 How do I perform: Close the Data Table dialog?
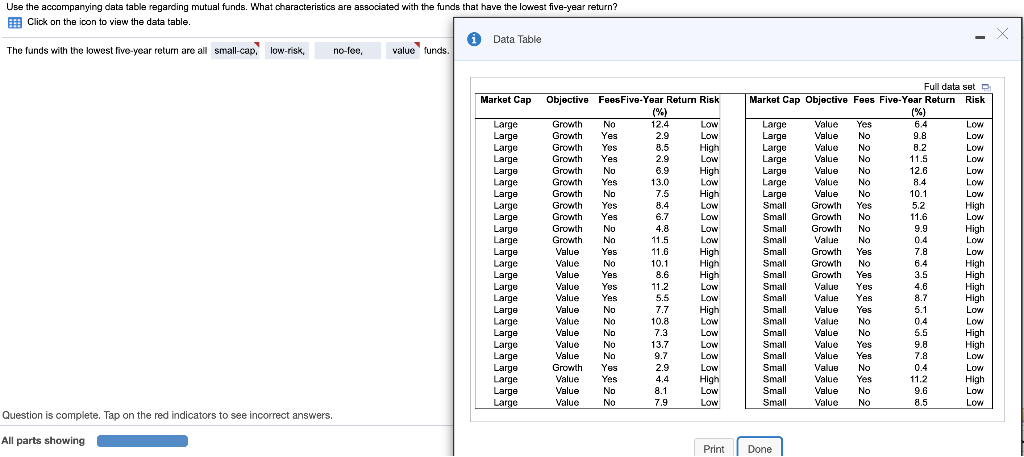coord(1004,35)
